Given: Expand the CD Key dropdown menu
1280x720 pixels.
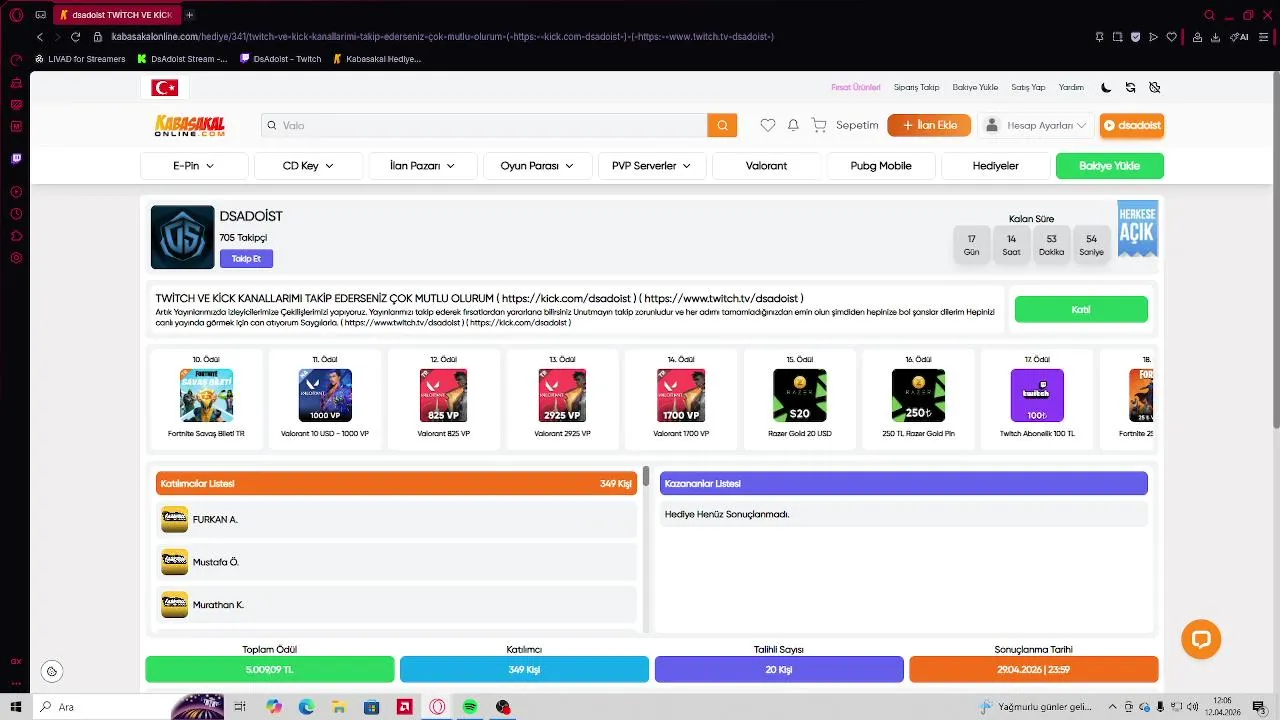Looking at the screenshot, I should 308,166.
